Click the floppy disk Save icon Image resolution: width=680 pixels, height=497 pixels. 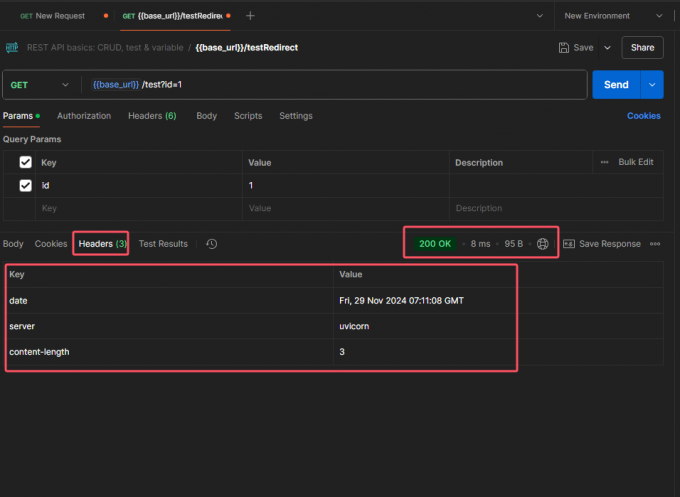(563, 48)
